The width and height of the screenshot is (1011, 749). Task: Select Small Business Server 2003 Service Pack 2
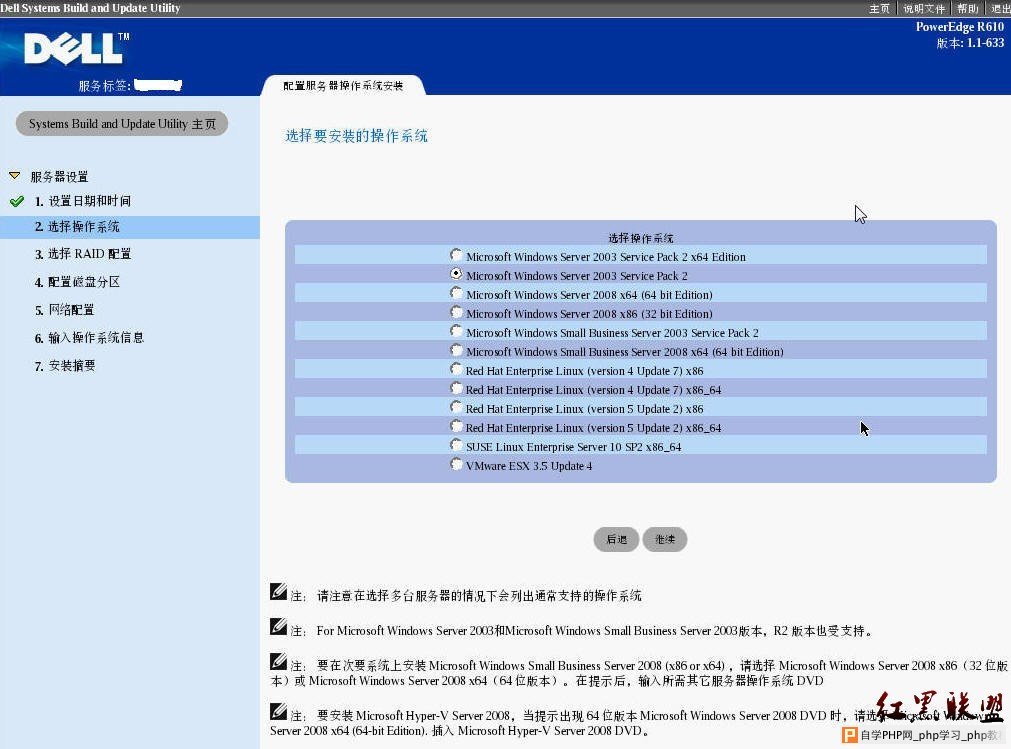(456, 331)
